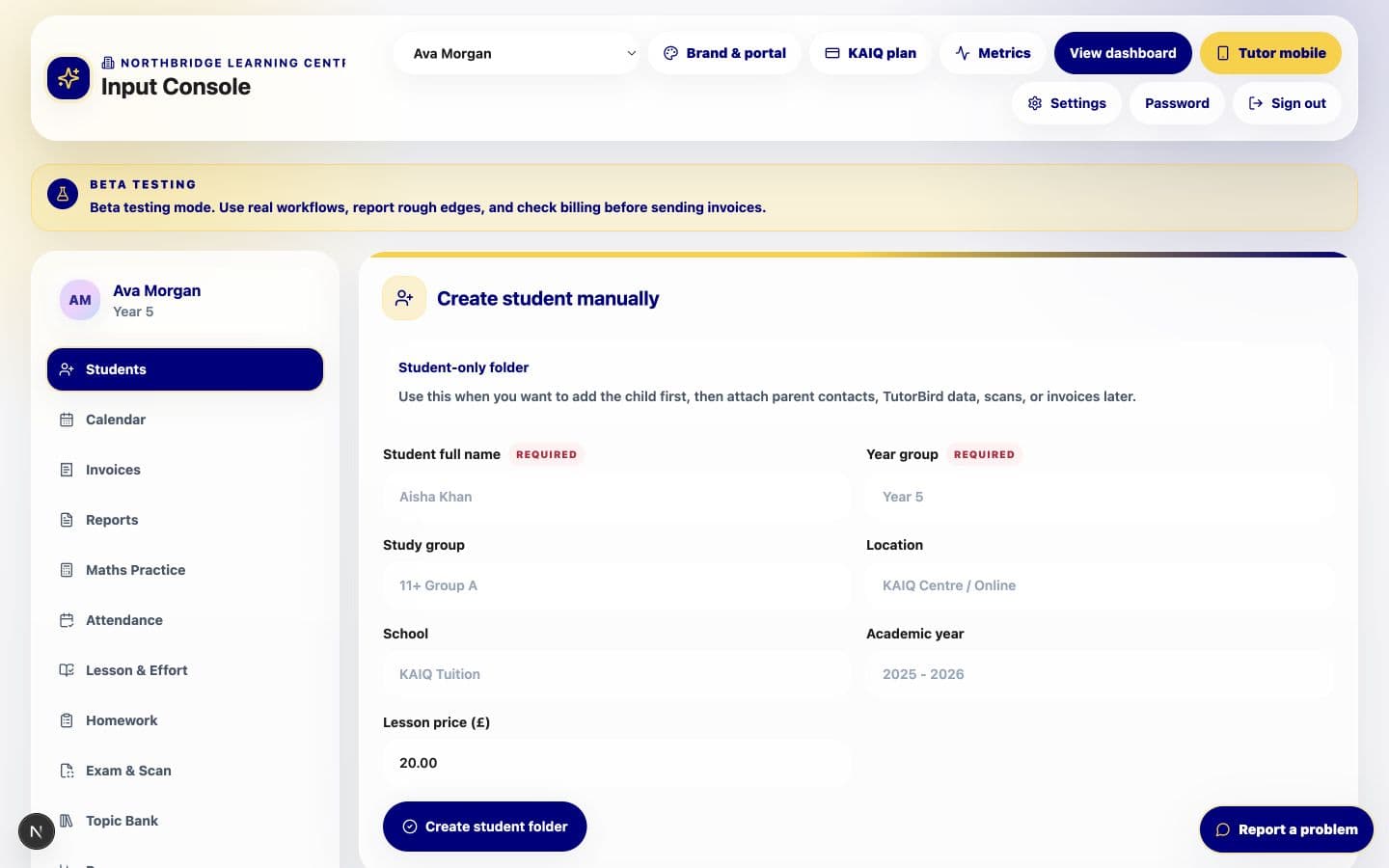Click the Student full name input field

(616, 497)
